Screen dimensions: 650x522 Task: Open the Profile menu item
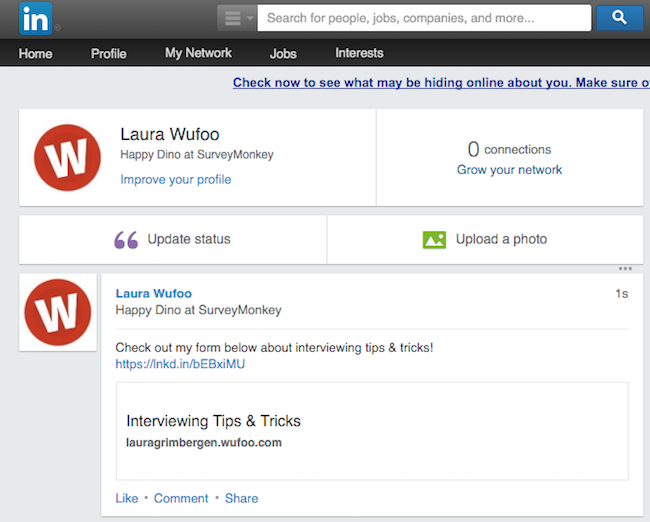(109, 53)
